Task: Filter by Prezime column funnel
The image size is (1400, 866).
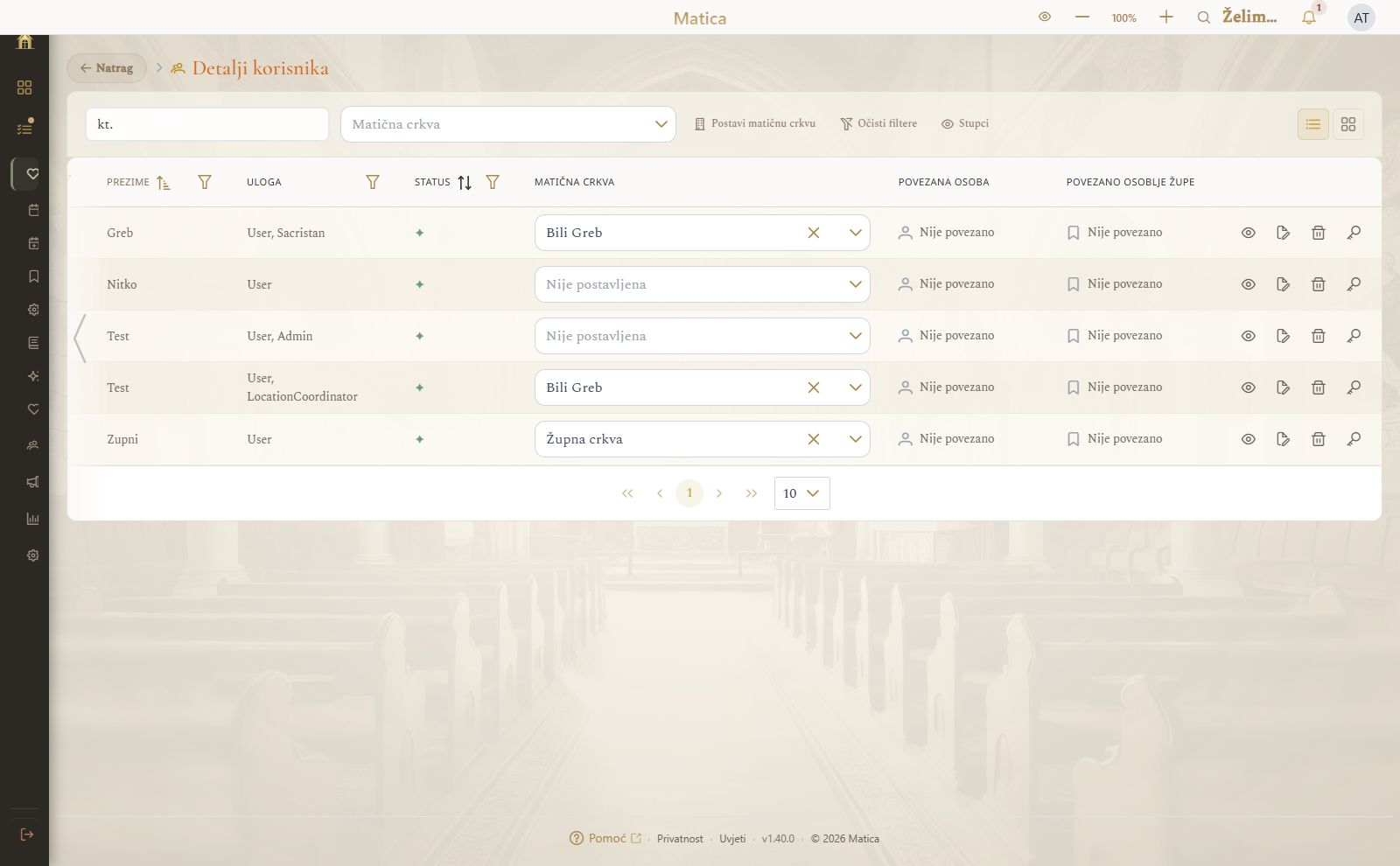Action: 205,182
